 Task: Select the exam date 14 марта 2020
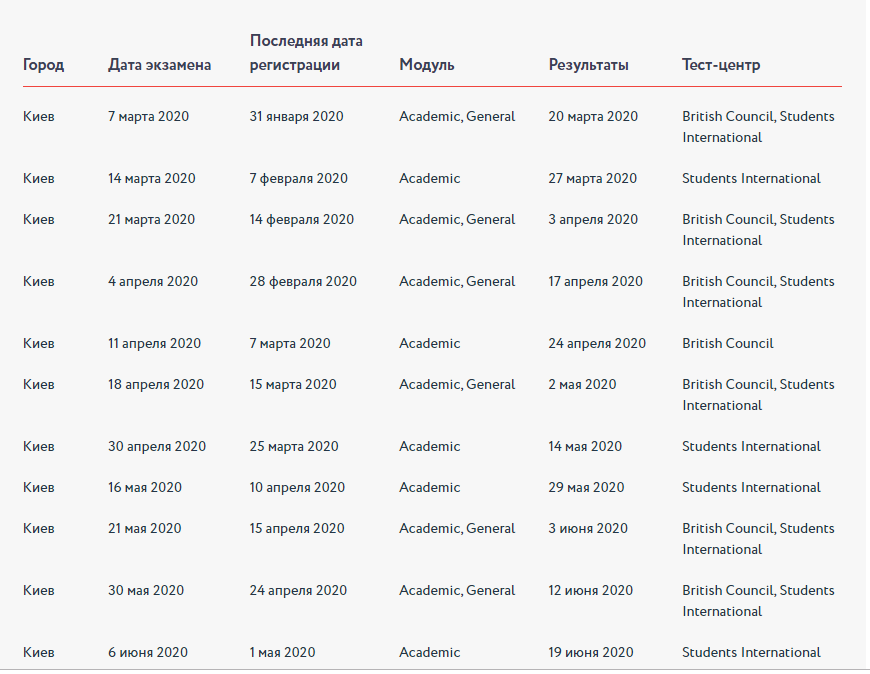pyautogui.click(x=151, y=179)
